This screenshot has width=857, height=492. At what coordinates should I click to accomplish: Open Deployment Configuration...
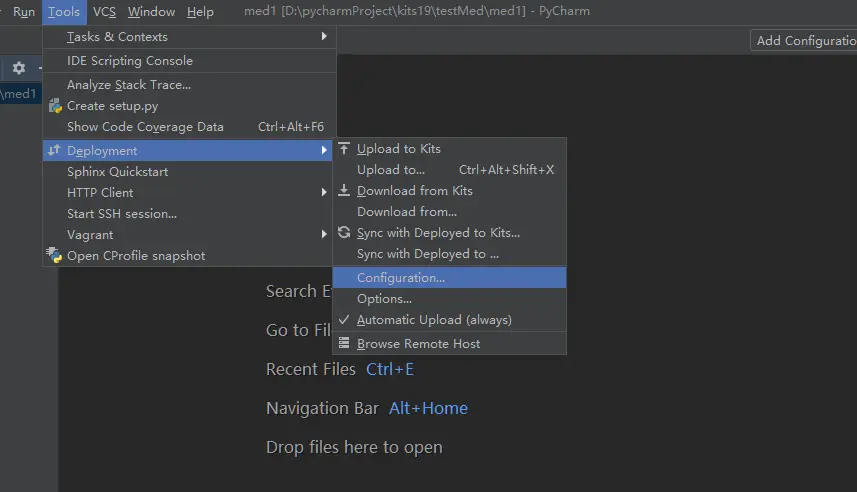tap(449, 278)
